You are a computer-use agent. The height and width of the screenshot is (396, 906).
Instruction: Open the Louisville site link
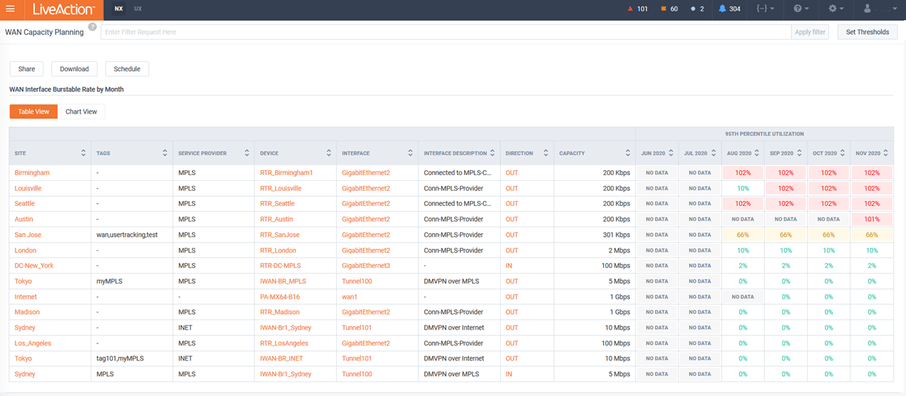[28, 188]
